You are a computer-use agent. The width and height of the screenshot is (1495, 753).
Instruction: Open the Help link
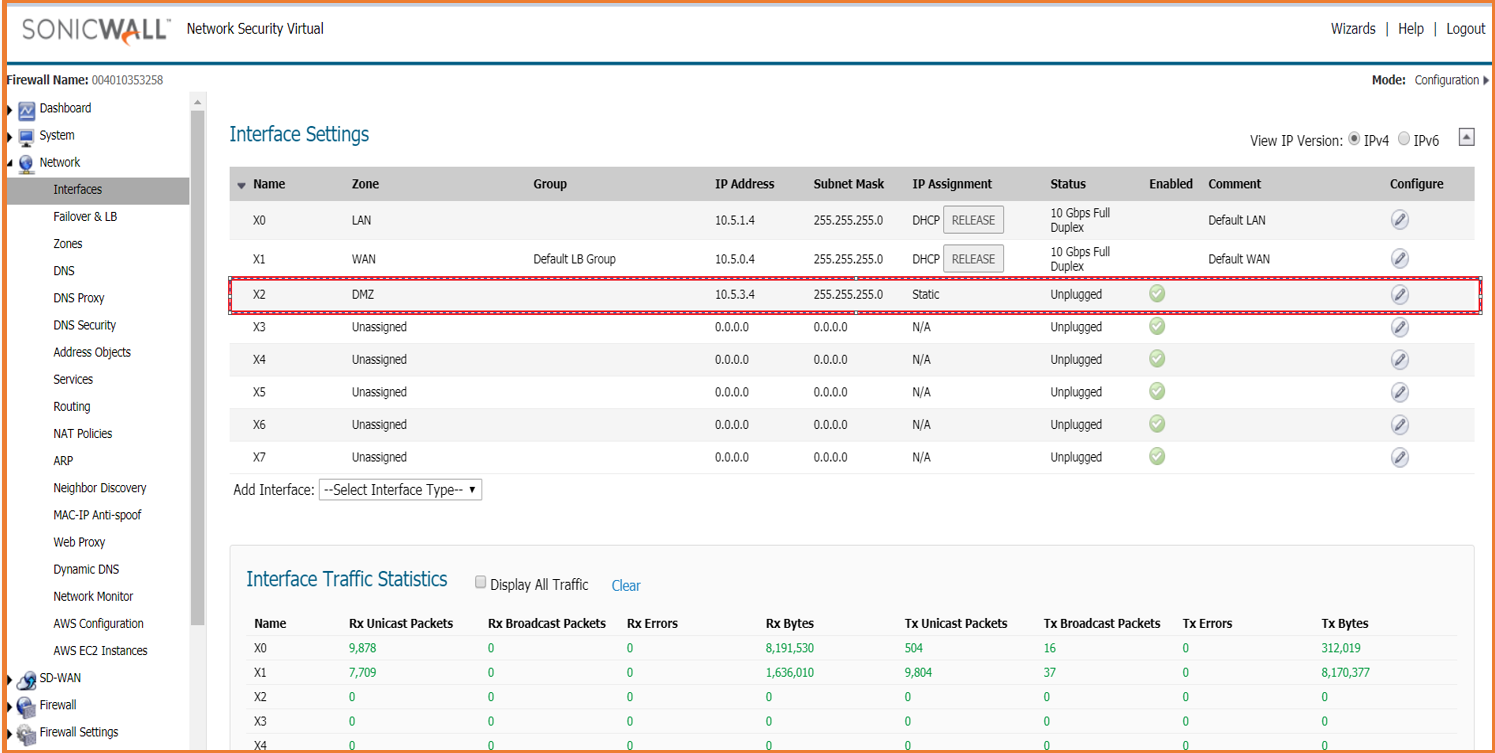(x=1411, y=29)
